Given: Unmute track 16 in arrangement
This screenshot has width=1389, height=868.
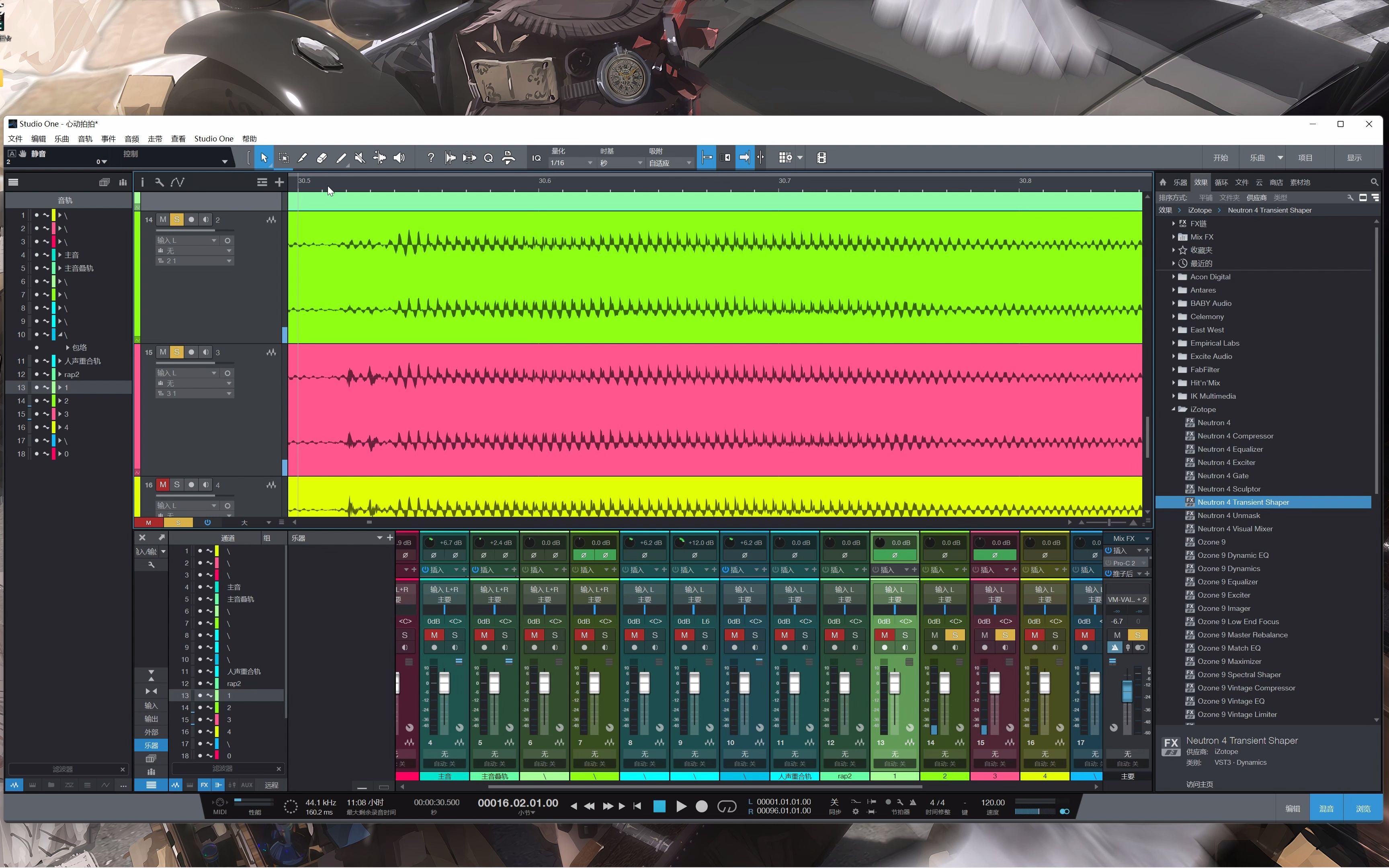Looking at the screenshot, I should (x=163, y=485).
